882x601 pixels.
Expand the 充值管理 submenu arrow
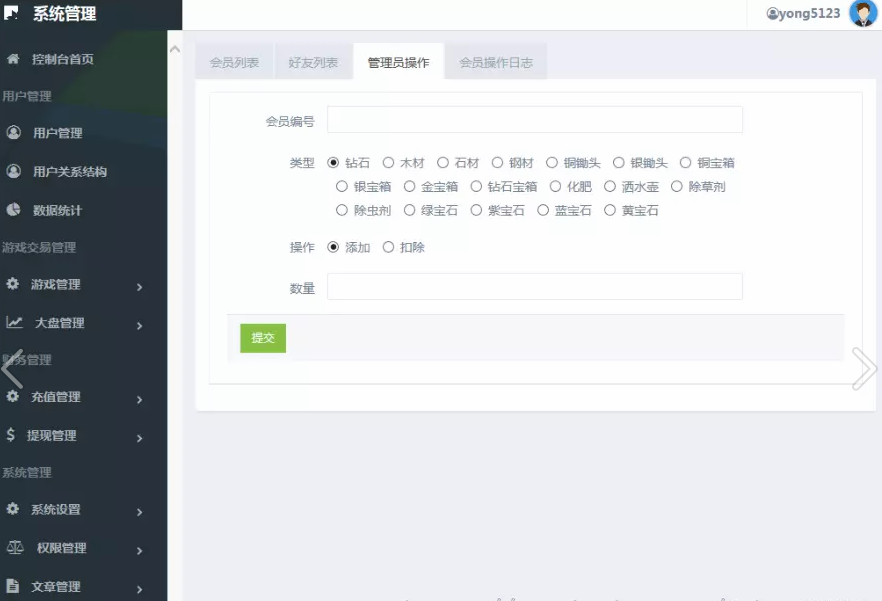pos(140,400)
